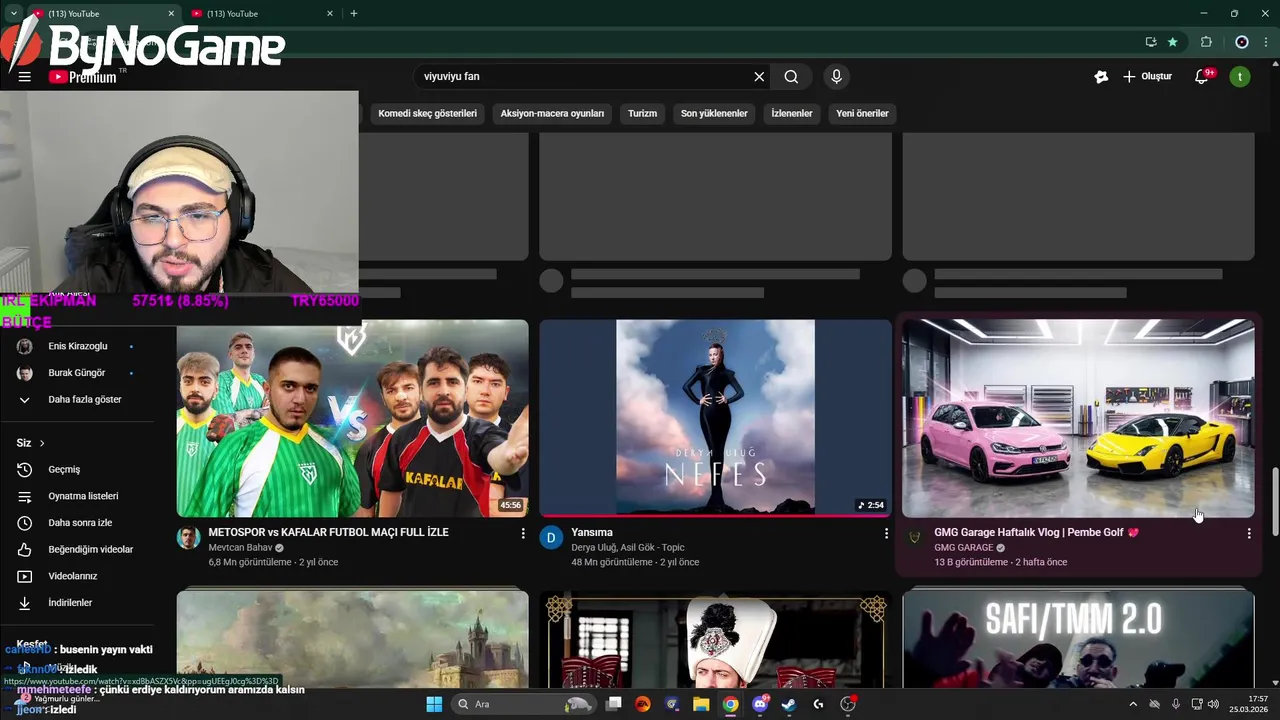Select the 'İzlenenler' filter chip
Image resolution: width=1280 pixels, height=720 pixels.
[792, 113]
